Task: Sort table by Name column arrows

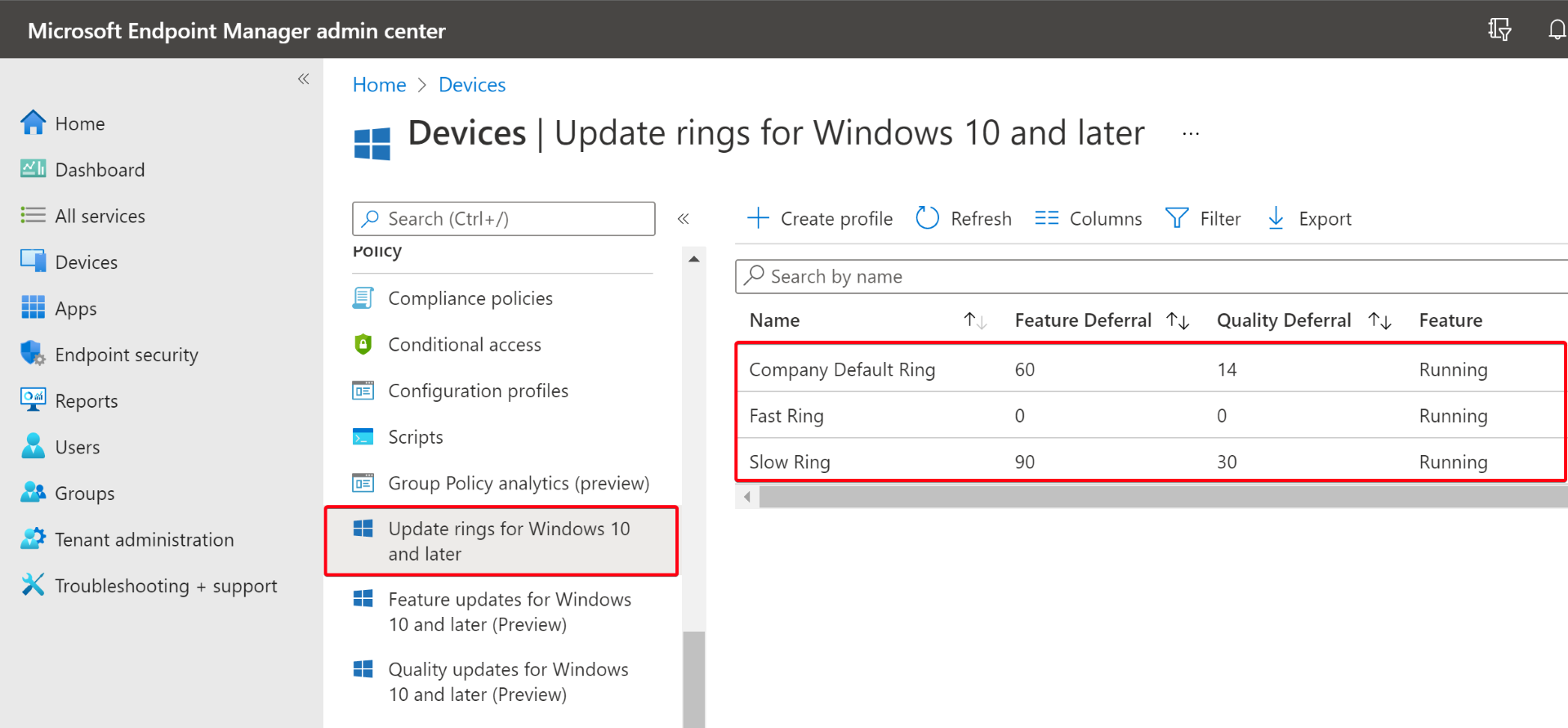Action: click(975, 320)
